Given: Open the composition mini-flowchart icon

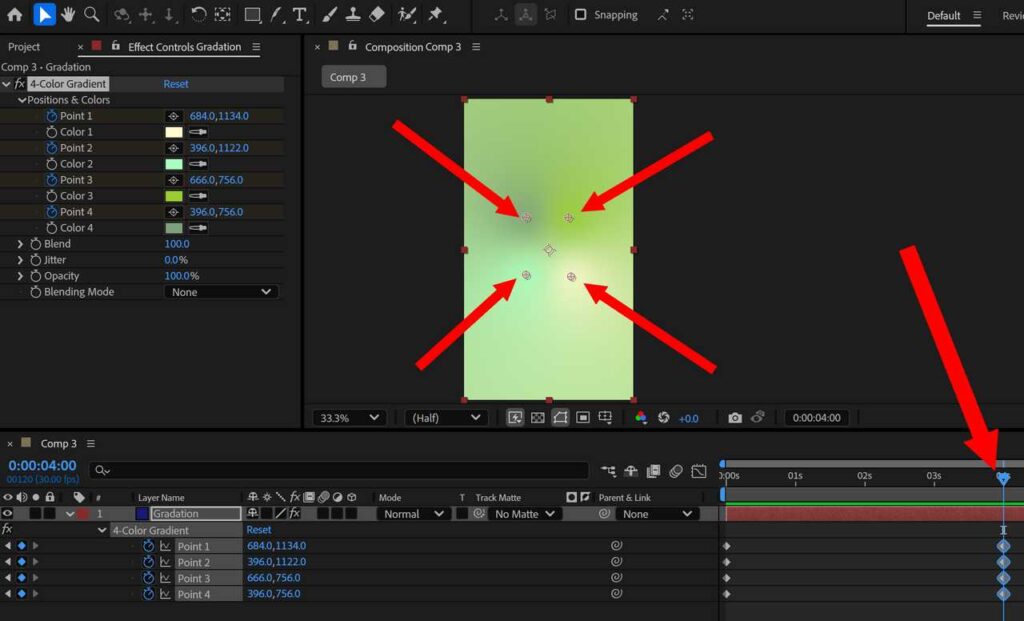Looking at the screenshot, I should pyautogui.click(x=608, y=471).
